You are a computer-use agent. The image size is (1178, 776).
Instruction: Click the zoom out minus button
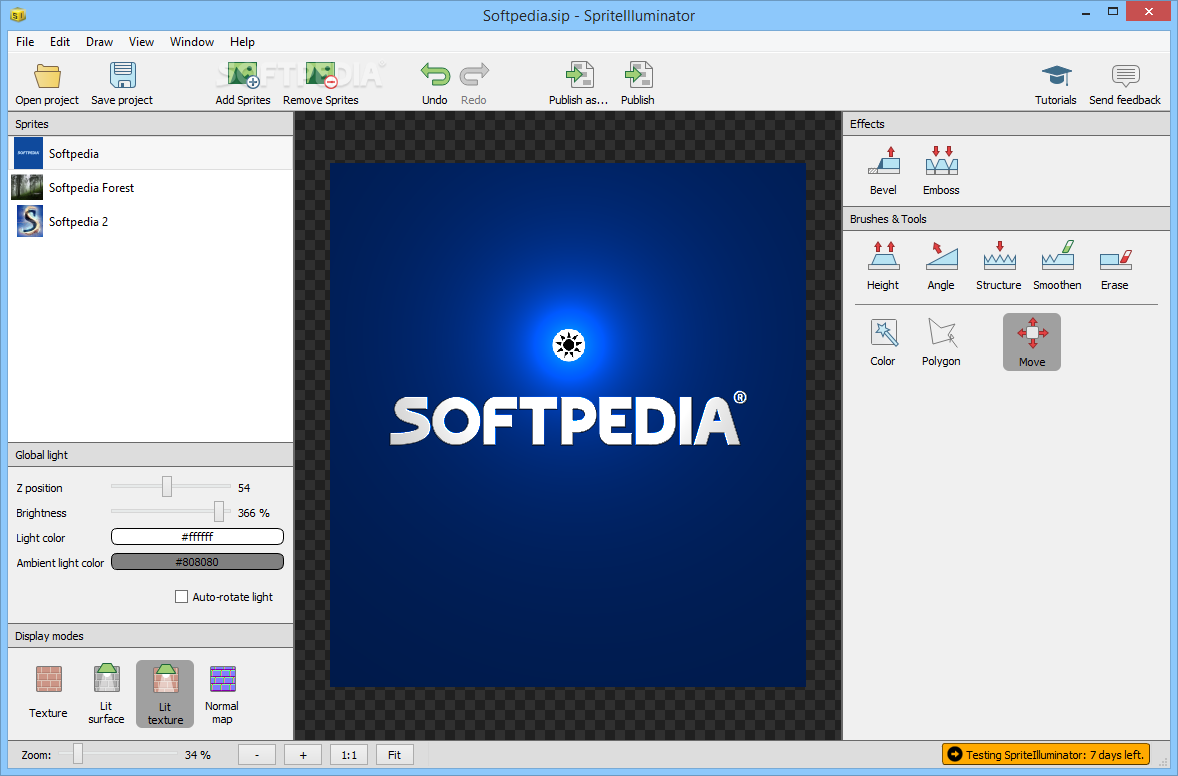click(x=257, y=755)
